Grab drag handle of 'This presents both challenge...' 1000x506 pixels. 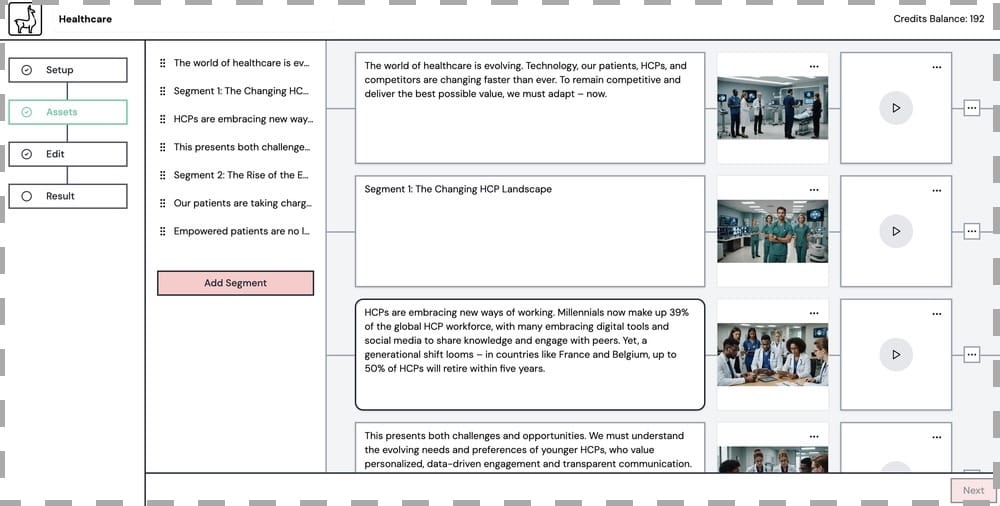click(163, 147)
